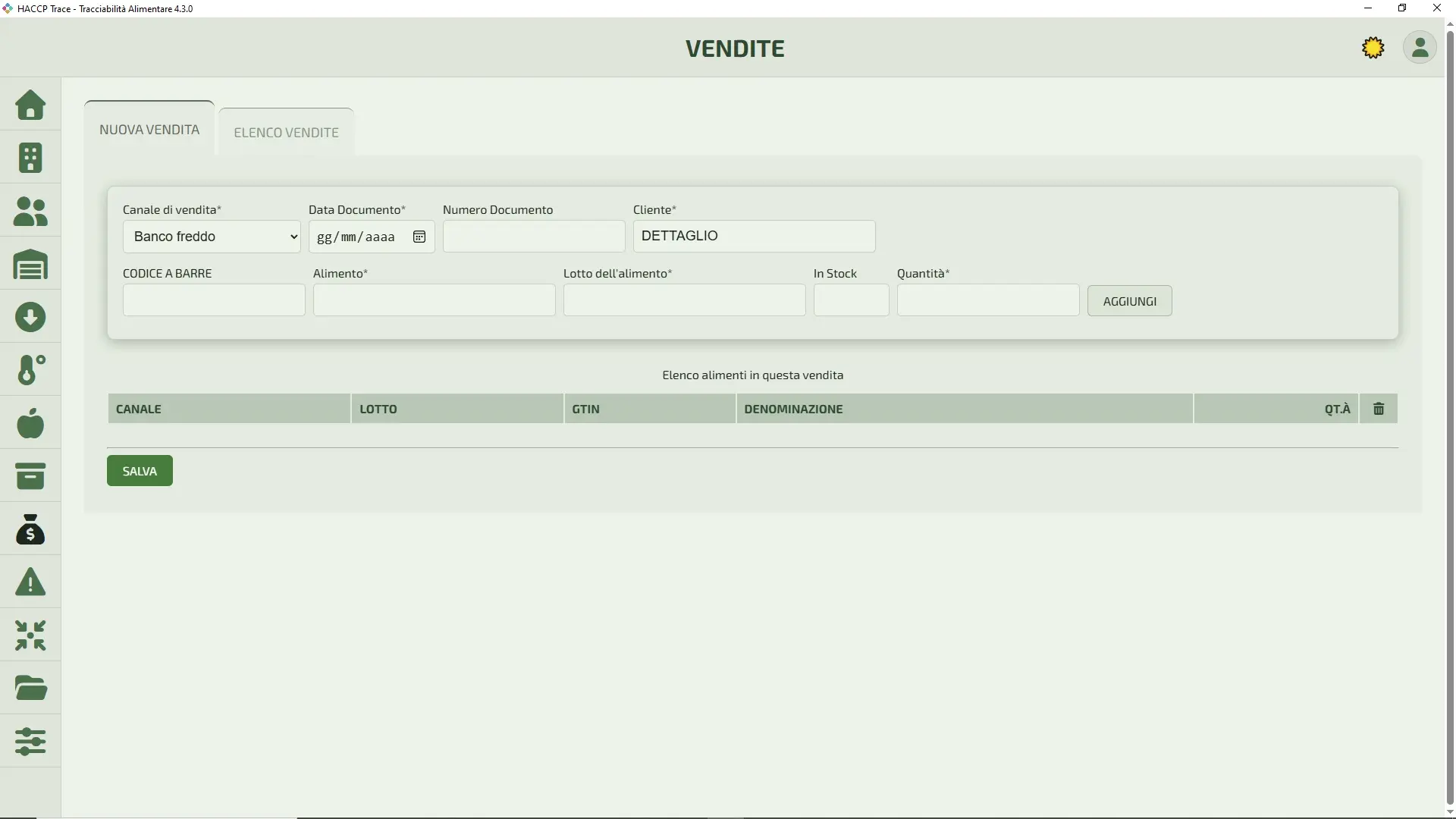Toggle the sun theme icon
Image resolution: width=1456 pixels, height=819 pixels.
1373,48
